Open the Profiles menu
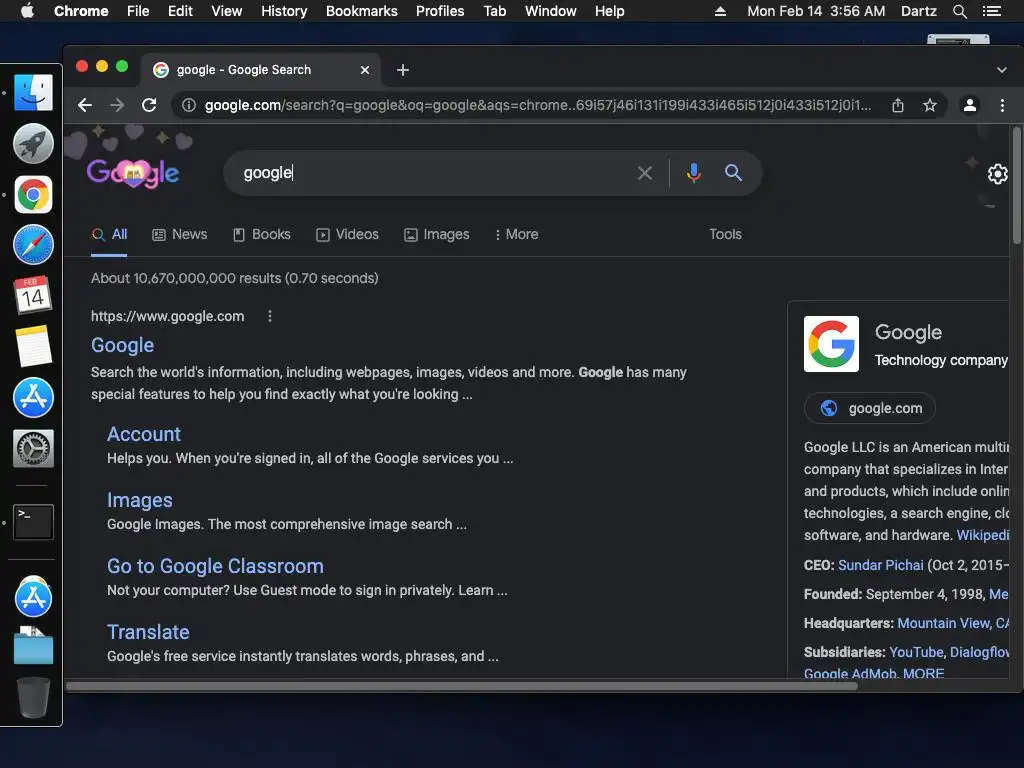 (440, 11)
